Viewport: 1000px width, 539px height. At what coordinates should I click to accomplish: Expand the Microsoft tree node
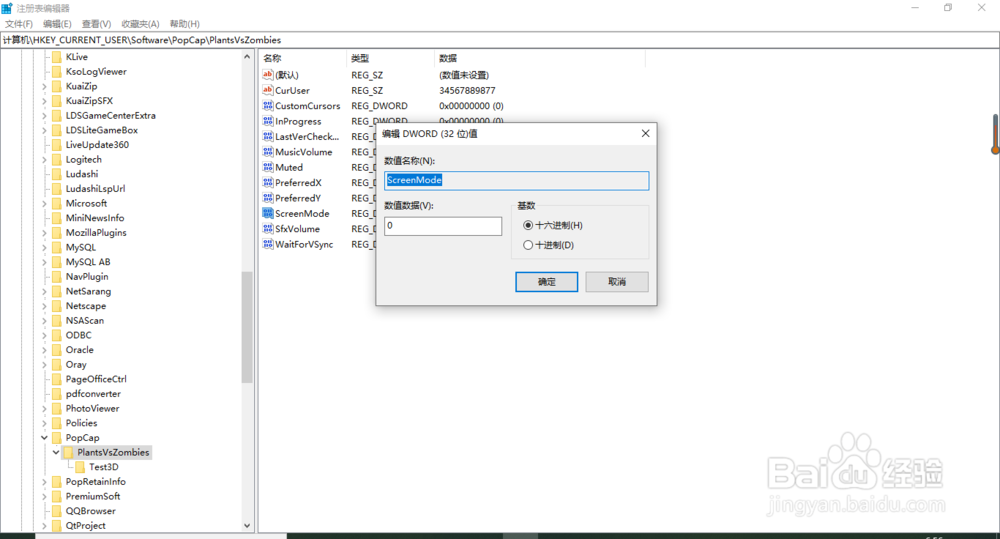(45, 203)
